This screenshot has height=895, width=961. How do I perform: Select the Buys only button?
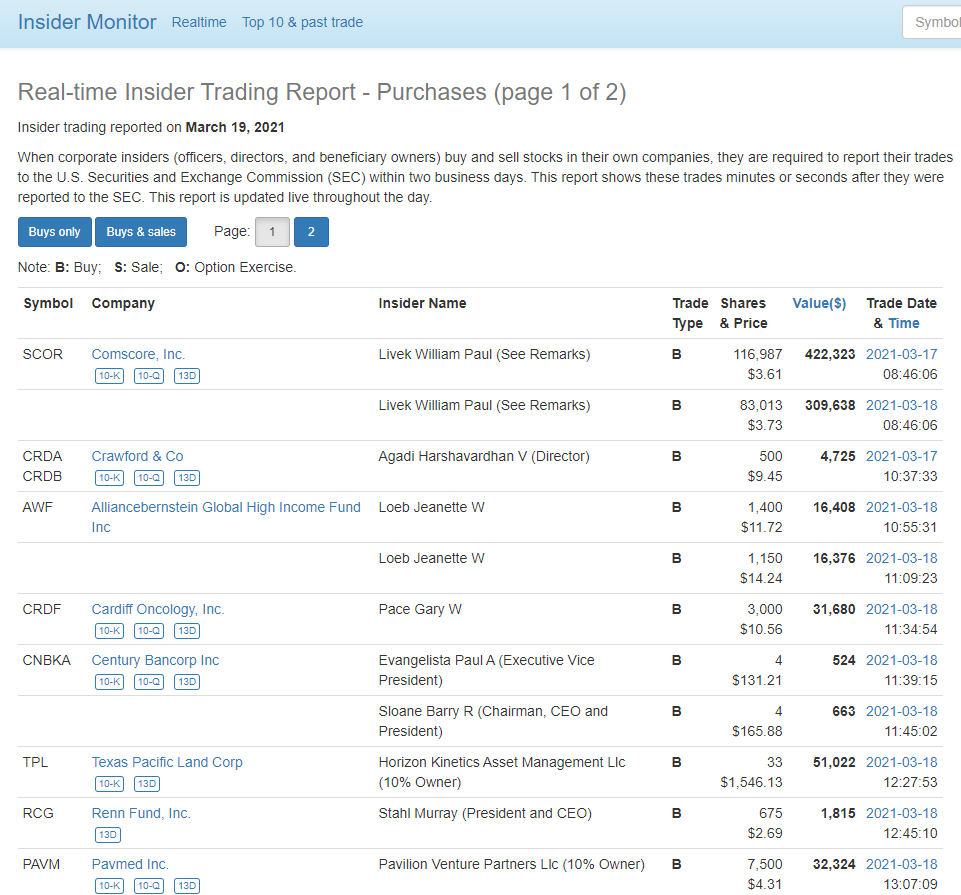point(55,232)
